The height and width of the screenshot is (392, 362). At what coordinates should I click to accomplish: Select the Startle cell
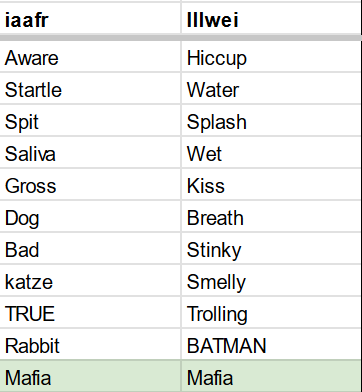[x=90, y=88]
